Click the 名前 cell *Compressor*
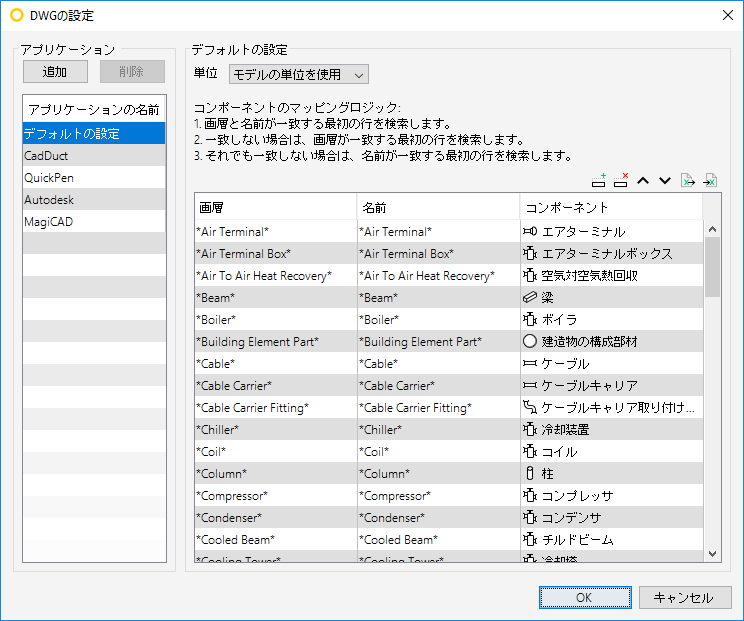This screenshot has height=621, width=744. [438, 496]
